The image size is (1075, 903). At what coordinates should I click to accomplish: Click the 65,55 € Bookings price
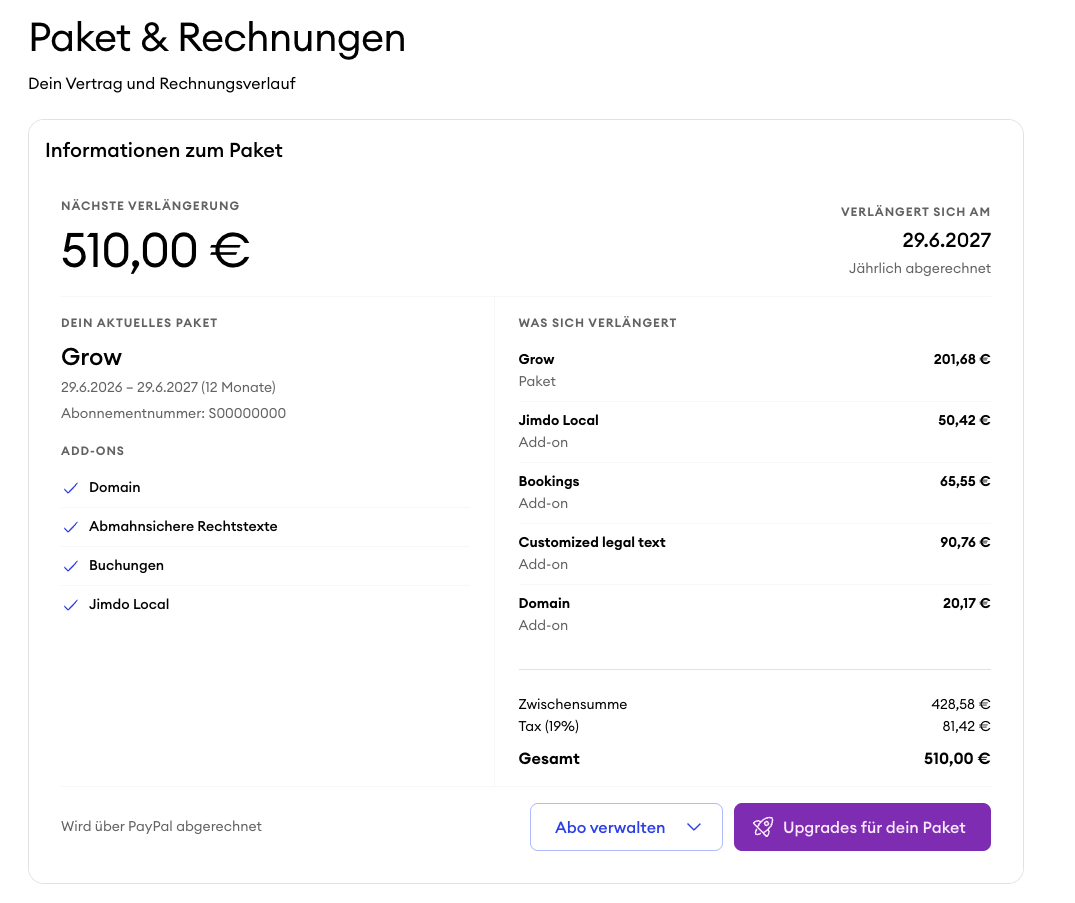(x=965, y=481)
